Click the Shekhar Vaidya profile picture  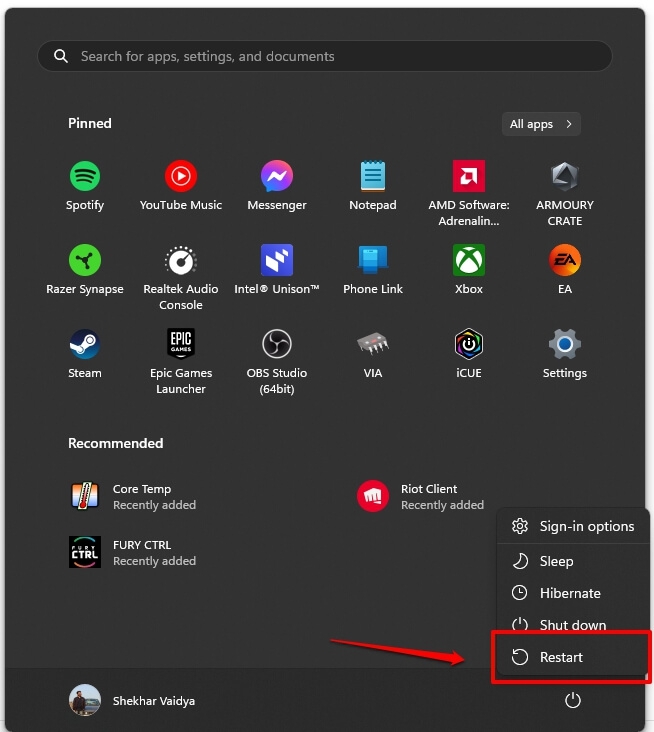(x=84, y=701)
